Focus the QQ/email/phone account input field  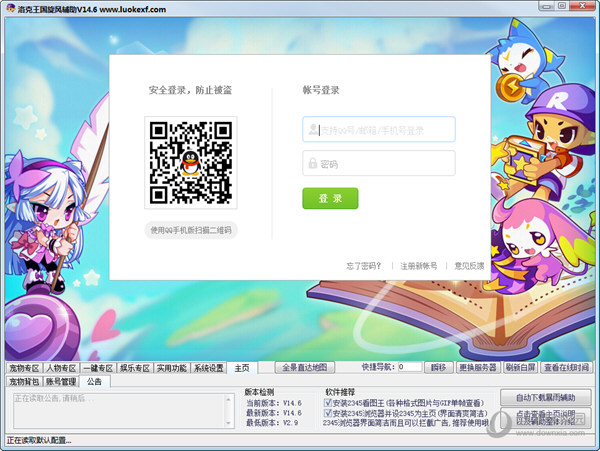[x=379, y=129]
